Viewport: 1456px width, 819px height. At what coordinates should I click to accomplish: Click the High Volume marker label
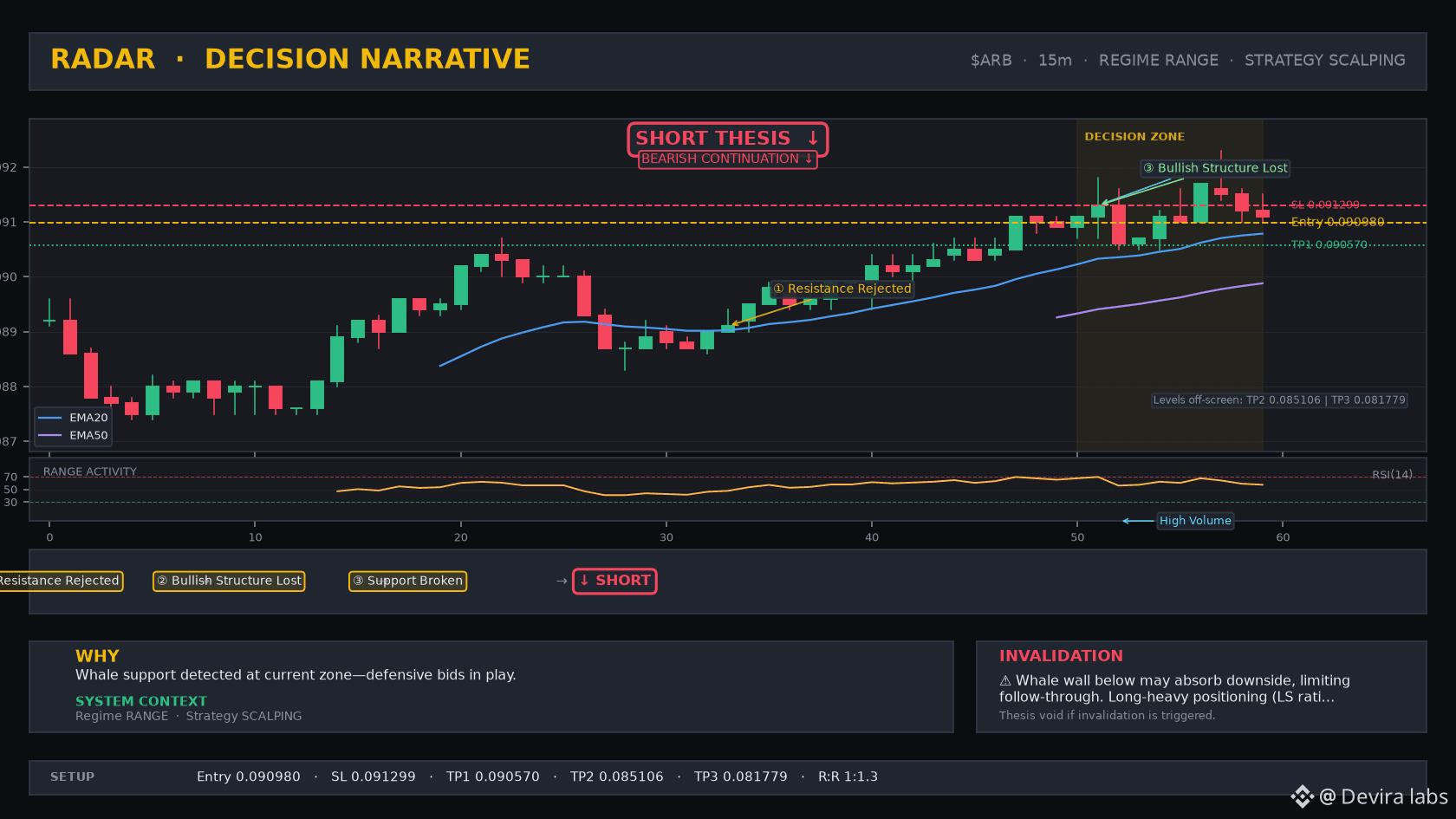pos(1195,521)
